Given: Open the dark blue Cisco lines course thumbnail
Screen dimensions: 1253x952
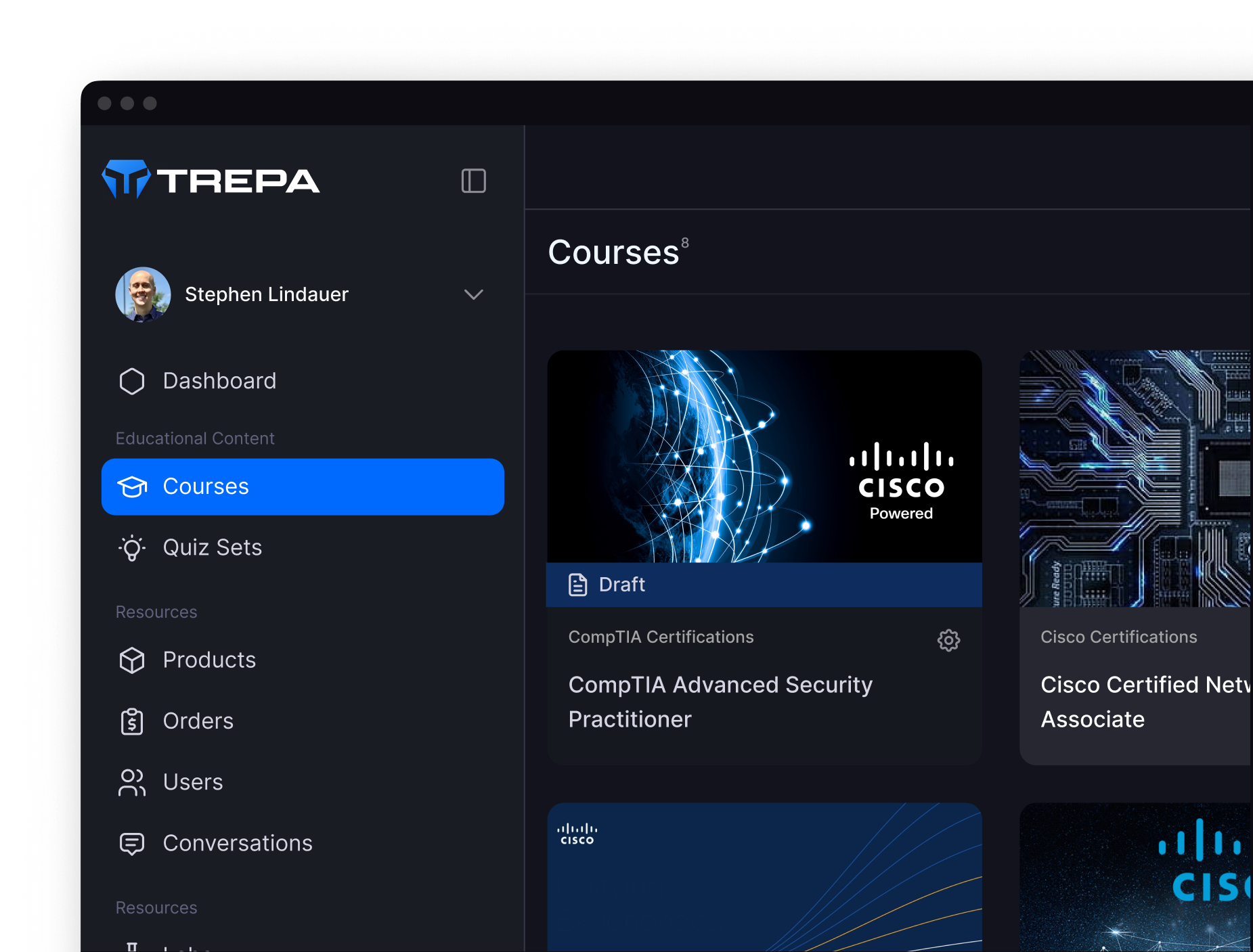Looking at the screenshot, I should click(764, 877).
